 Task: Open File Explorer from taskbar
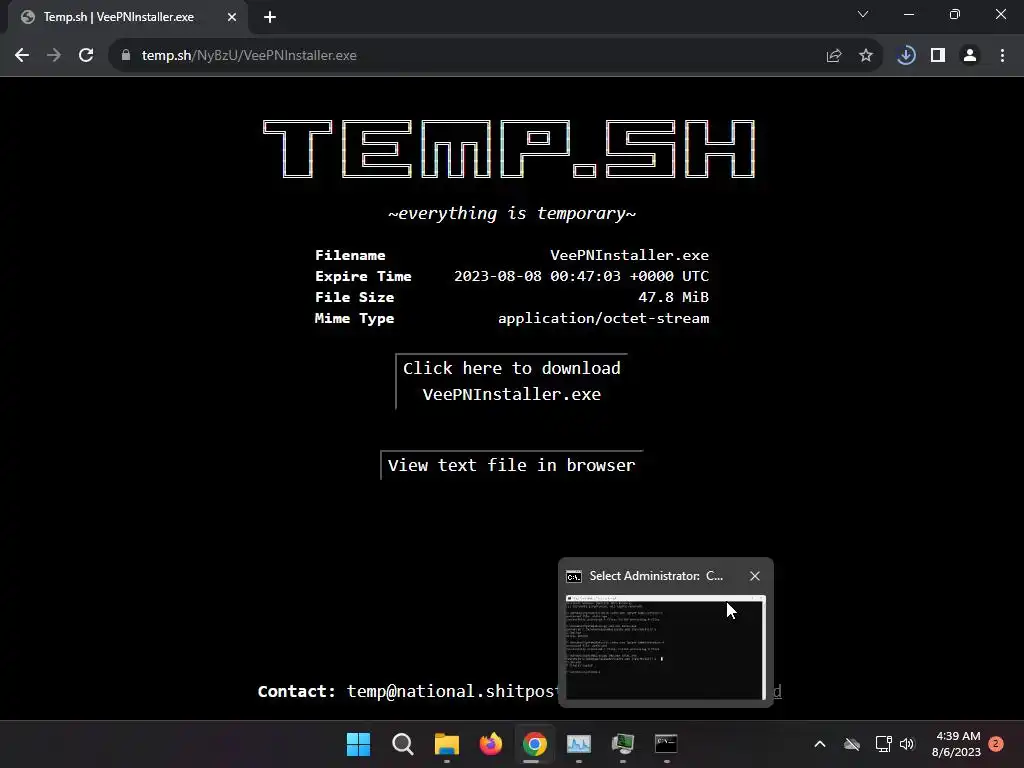[x=447, y=744]
